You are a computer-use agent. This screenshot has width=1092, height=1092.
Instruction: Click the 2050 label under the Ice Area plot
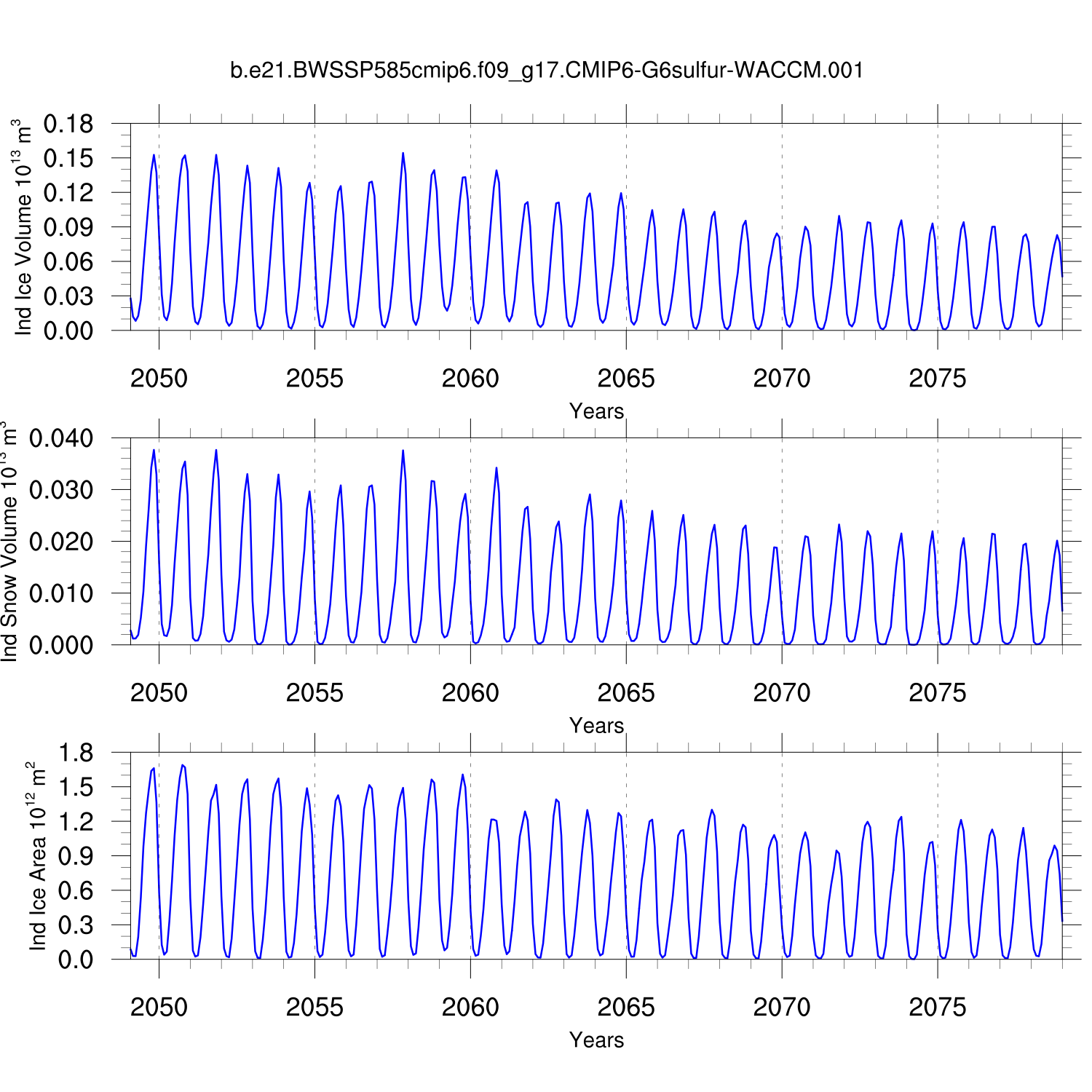[159, 1008]
